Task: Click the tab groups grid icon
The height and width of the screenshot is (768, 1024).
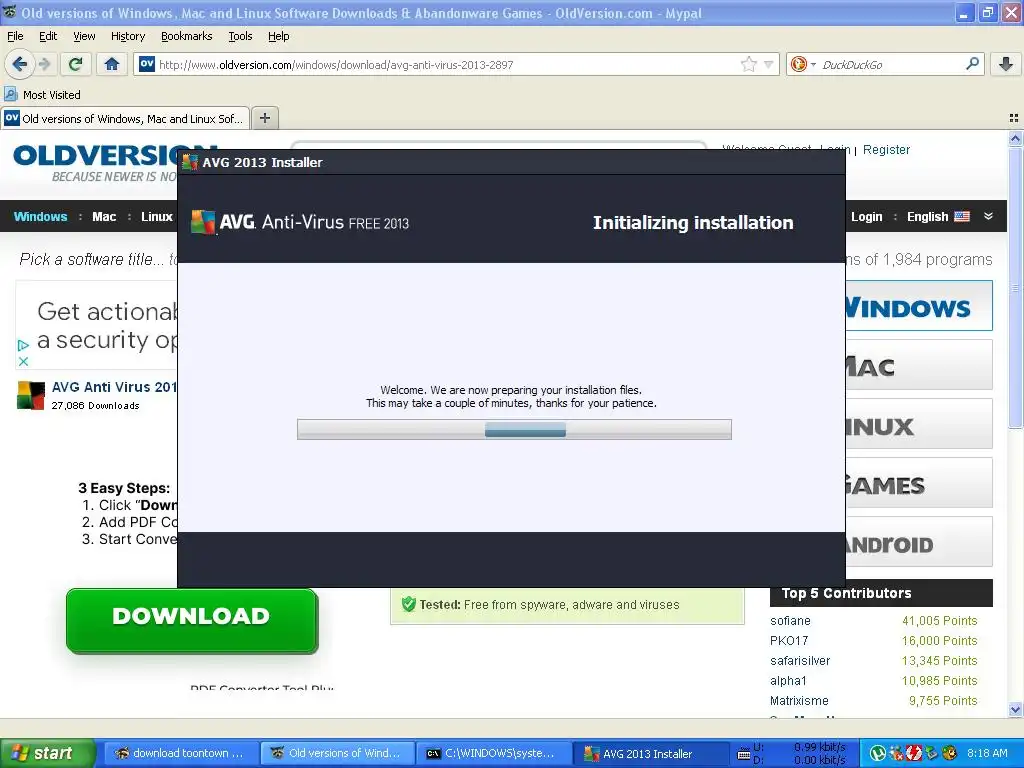Action: [x=1014, y=118]
